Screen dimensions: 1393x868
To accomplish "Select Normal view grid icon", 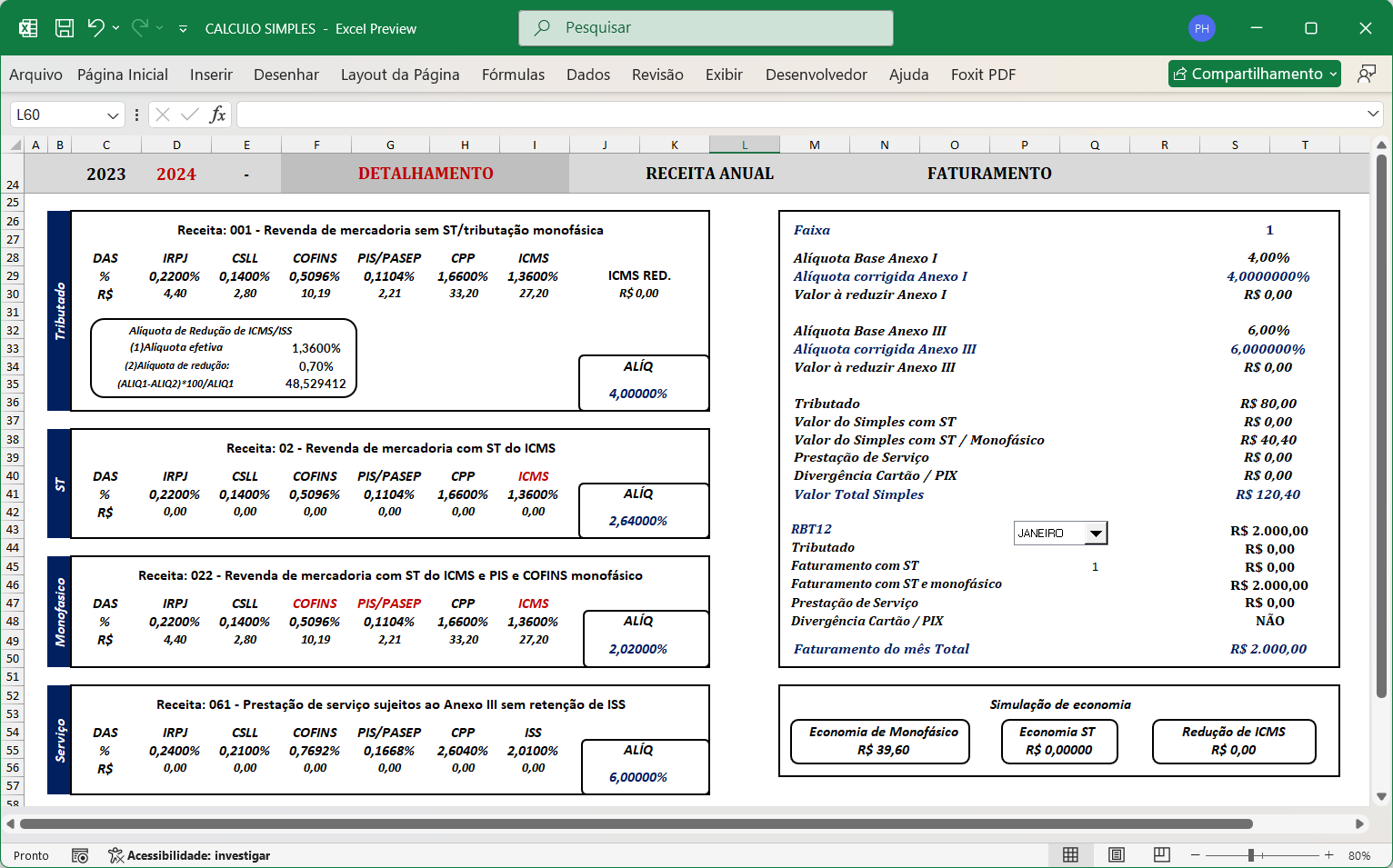I will [1071, 855].
